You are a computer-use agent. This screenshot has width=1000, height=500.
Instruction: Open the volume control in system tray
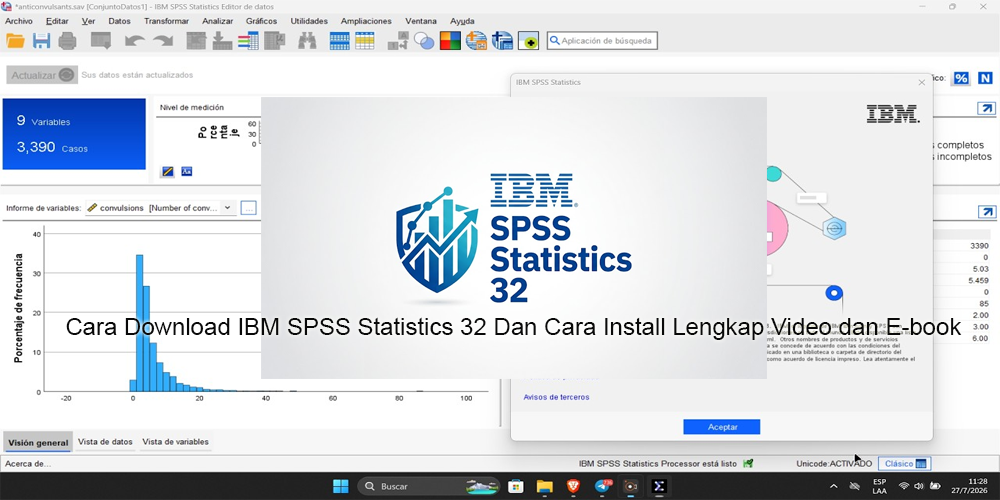(x=919, y=486)
